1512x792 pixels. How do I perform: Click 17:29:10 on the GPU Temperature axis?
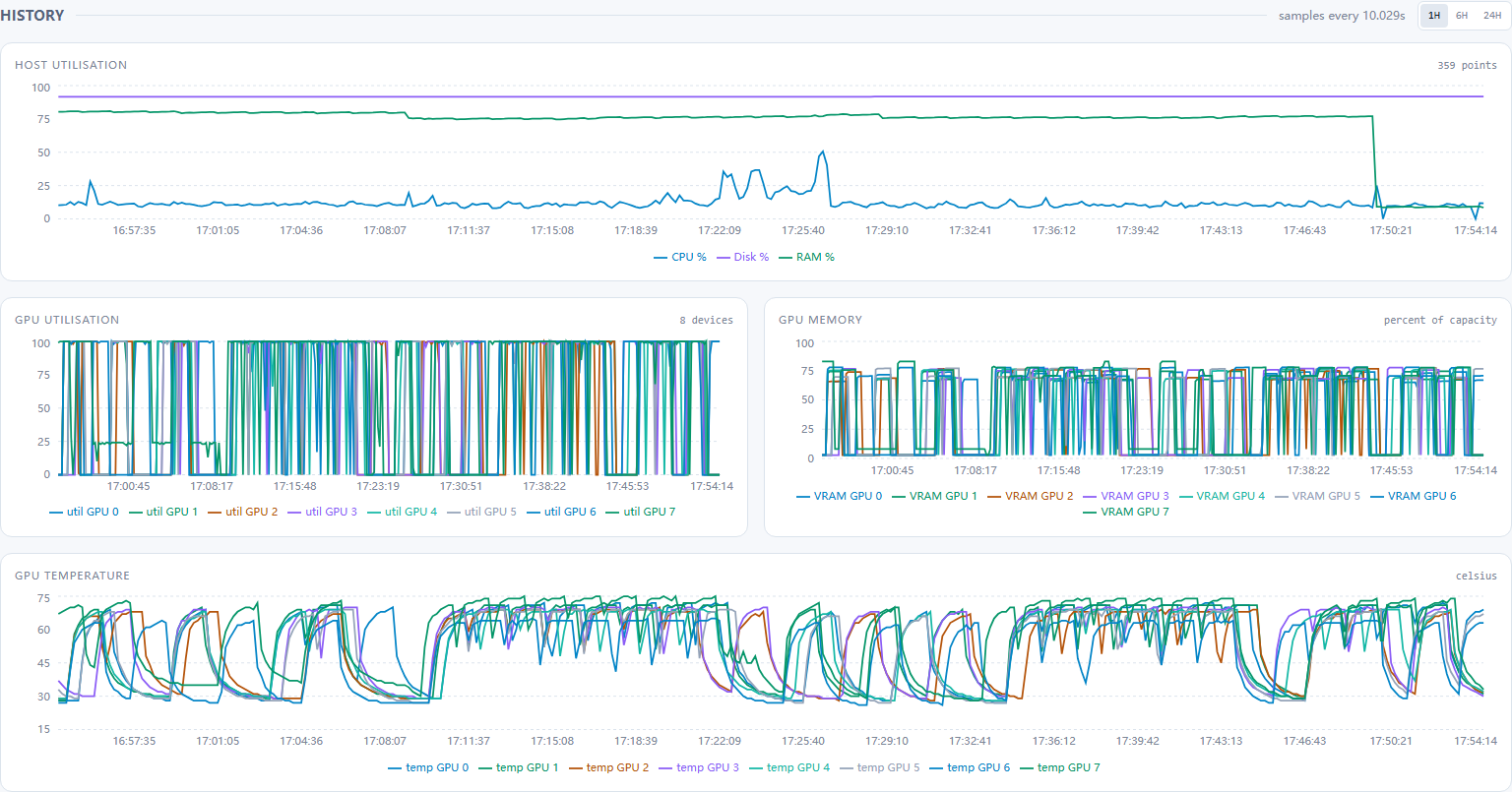(887, 741)
